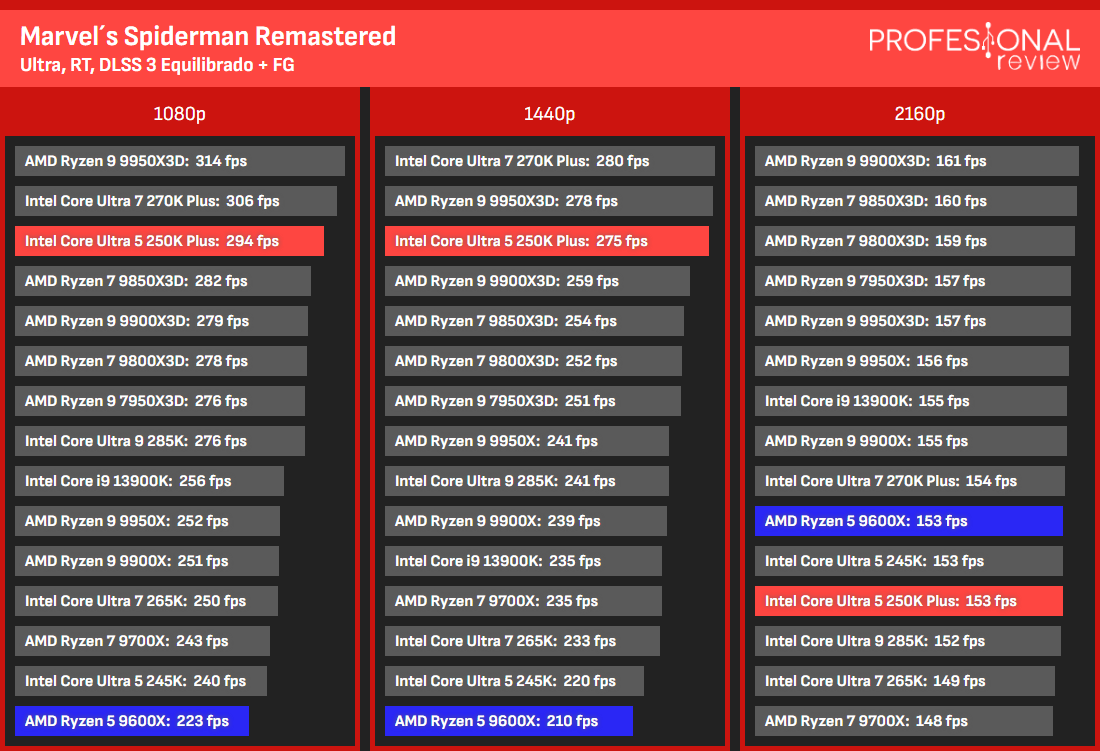Viewport: 1100px width, 751px height.
Task: Click the 'Intel Core i9 13900K: 256 fps' bar
Action: (149, 481)
